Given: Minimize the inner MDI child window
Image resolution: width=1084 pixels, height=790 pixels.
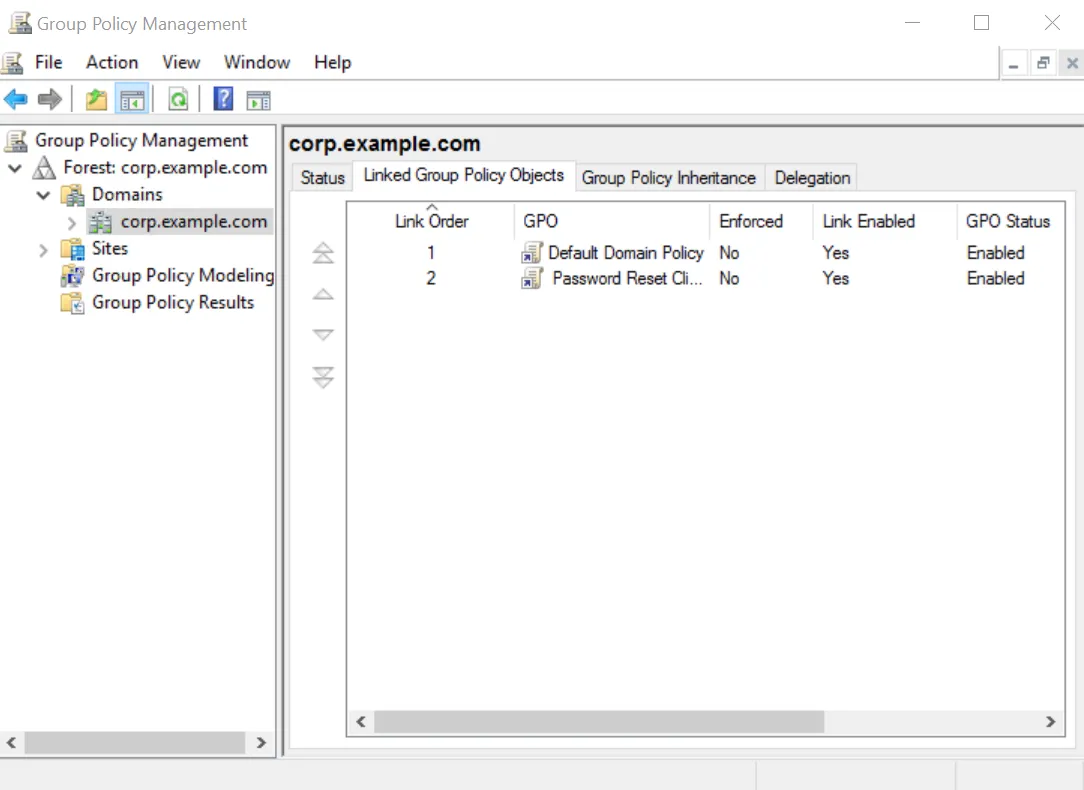Looking at the screenshot, I should click(x=1013, y=64).
